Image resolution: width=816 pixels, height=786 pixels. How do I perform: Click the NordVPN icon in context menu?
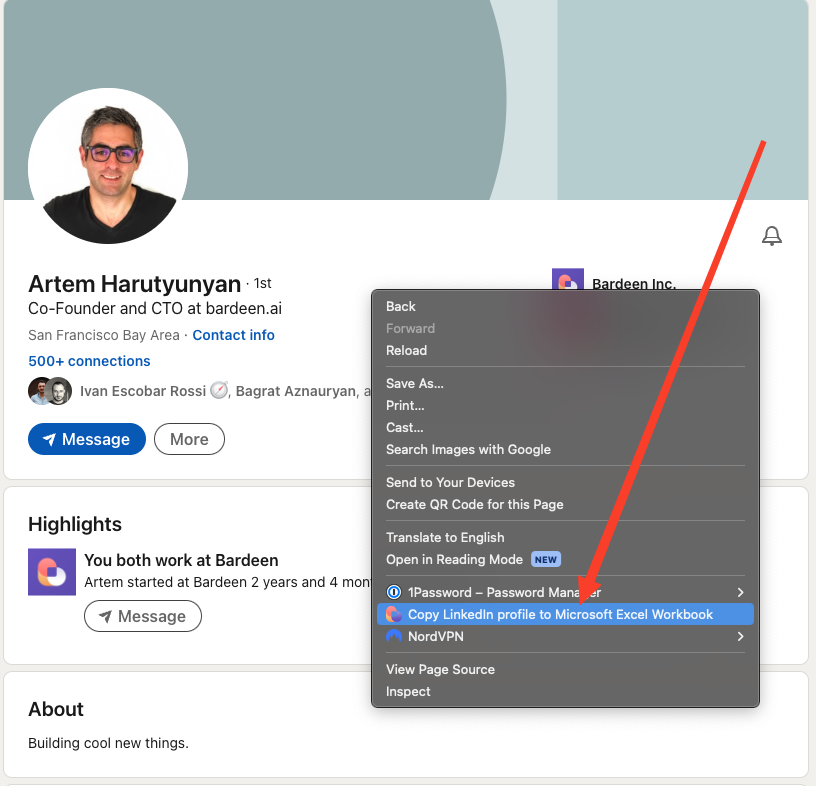pos(394,636)
